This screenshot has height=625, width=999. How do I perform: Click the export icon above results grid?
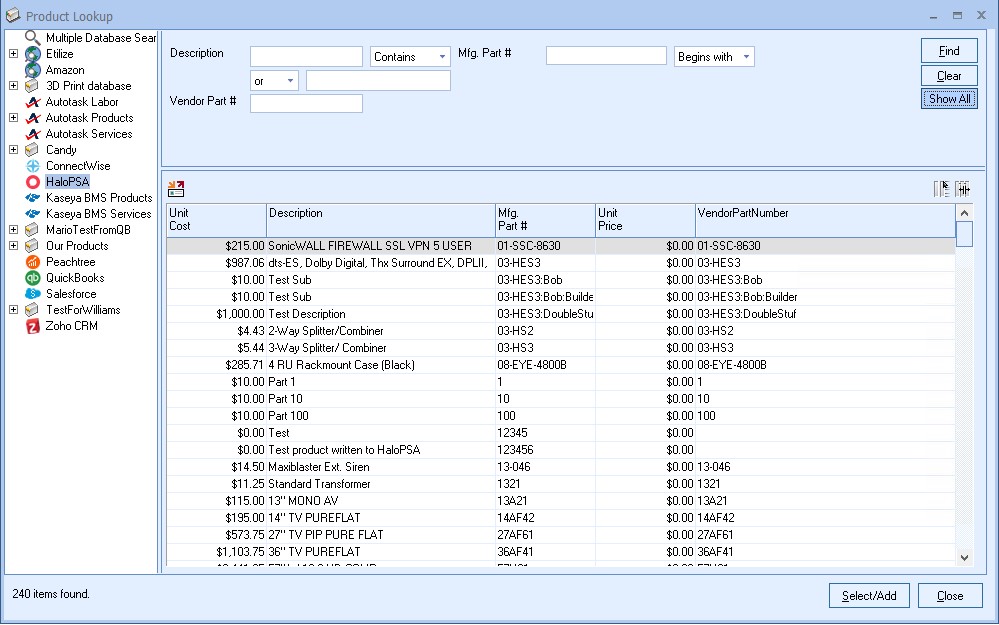point(177,188)
